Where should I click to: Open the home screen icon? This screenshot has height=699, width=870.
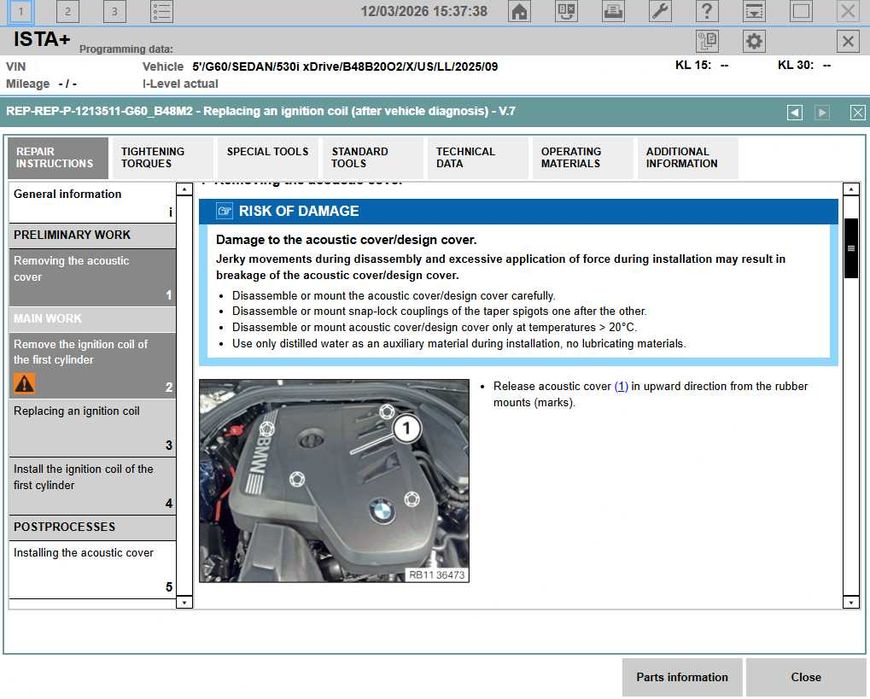[519, 11]
